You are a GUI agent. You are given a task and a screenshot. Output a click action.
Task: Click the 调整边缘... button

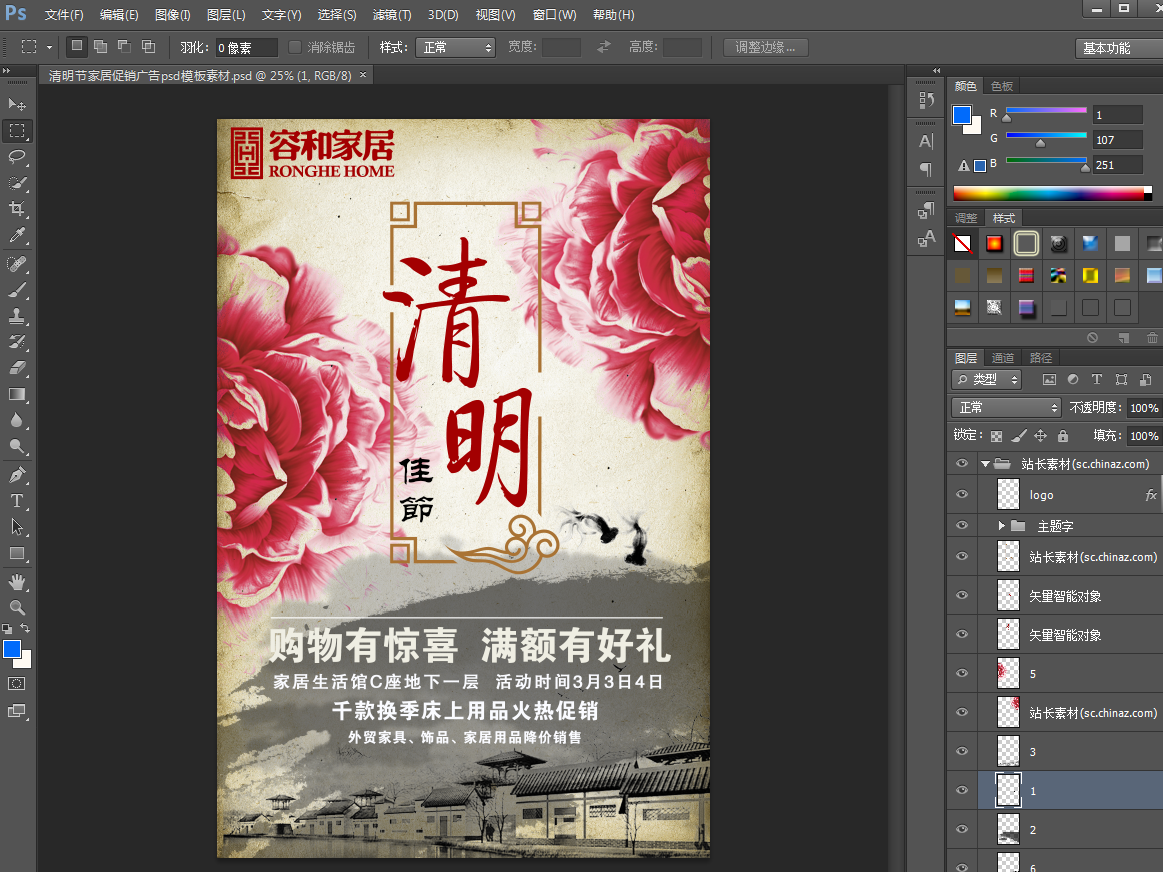[765, 47]
